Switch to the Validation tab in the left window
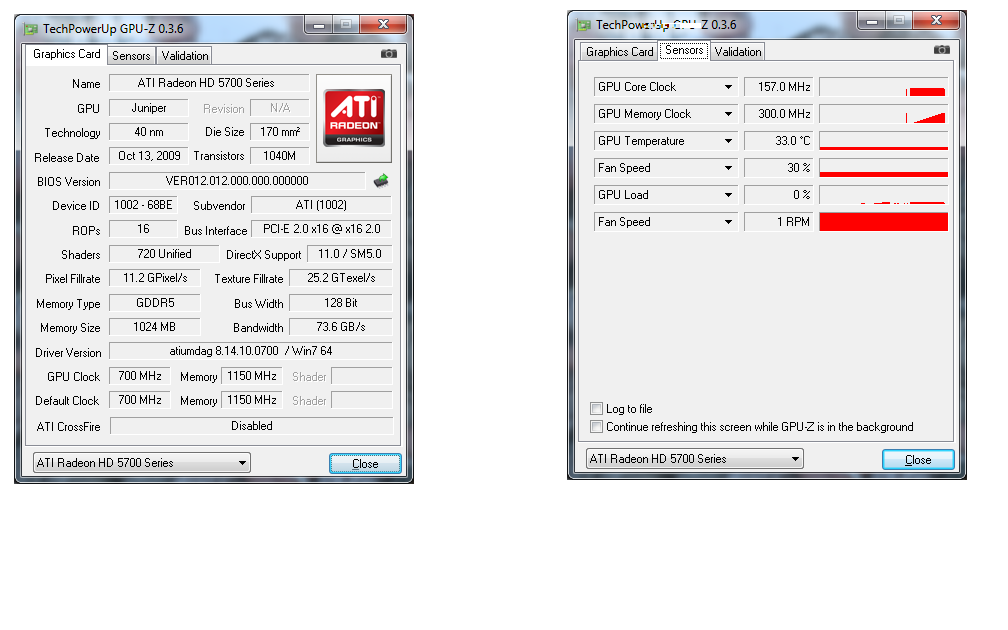The height and width of the screenshot is (630, 1008). coord(184,55)
